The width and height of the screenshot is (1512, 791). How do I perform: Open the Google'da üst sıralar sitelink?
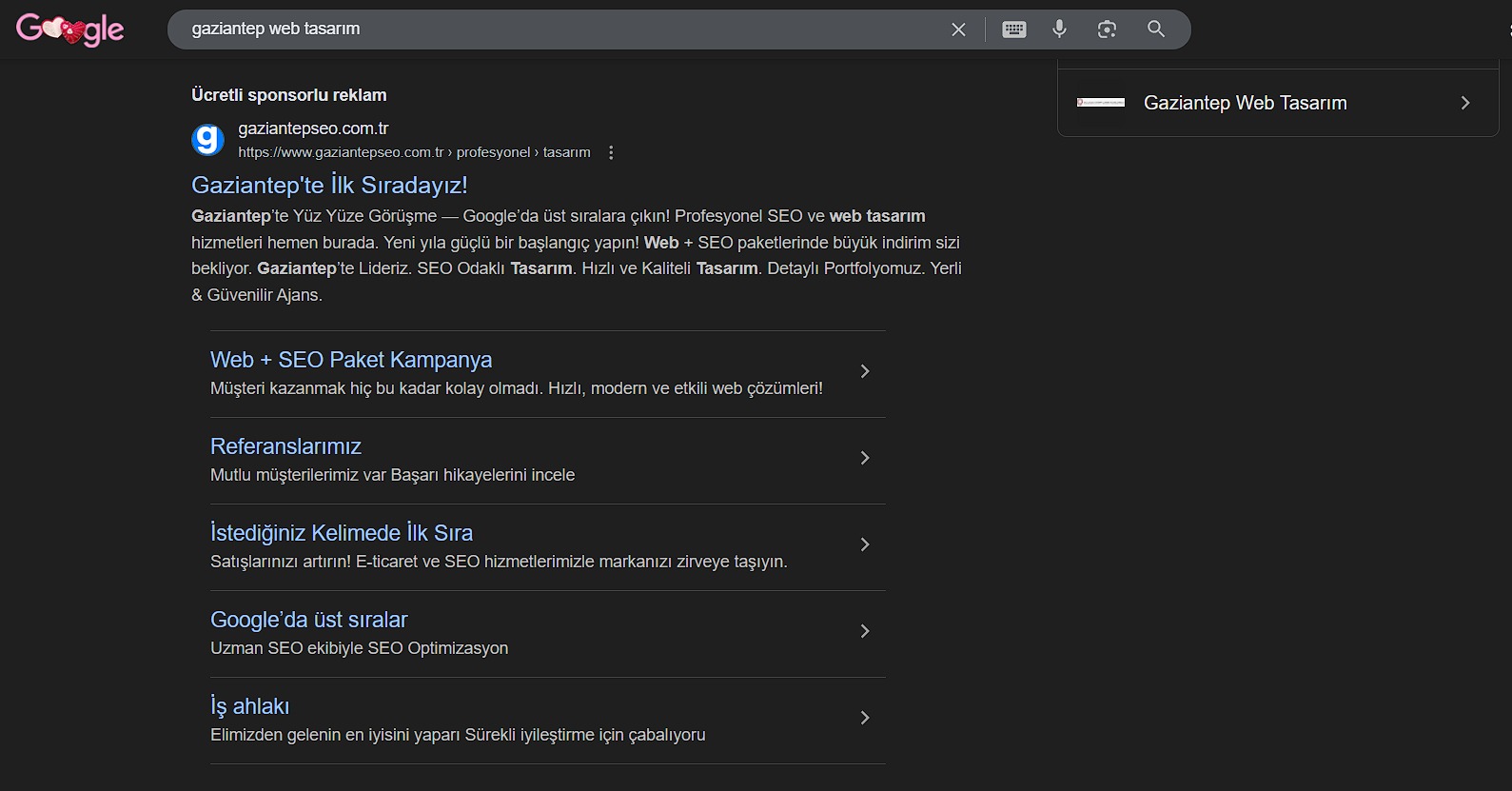308,620
